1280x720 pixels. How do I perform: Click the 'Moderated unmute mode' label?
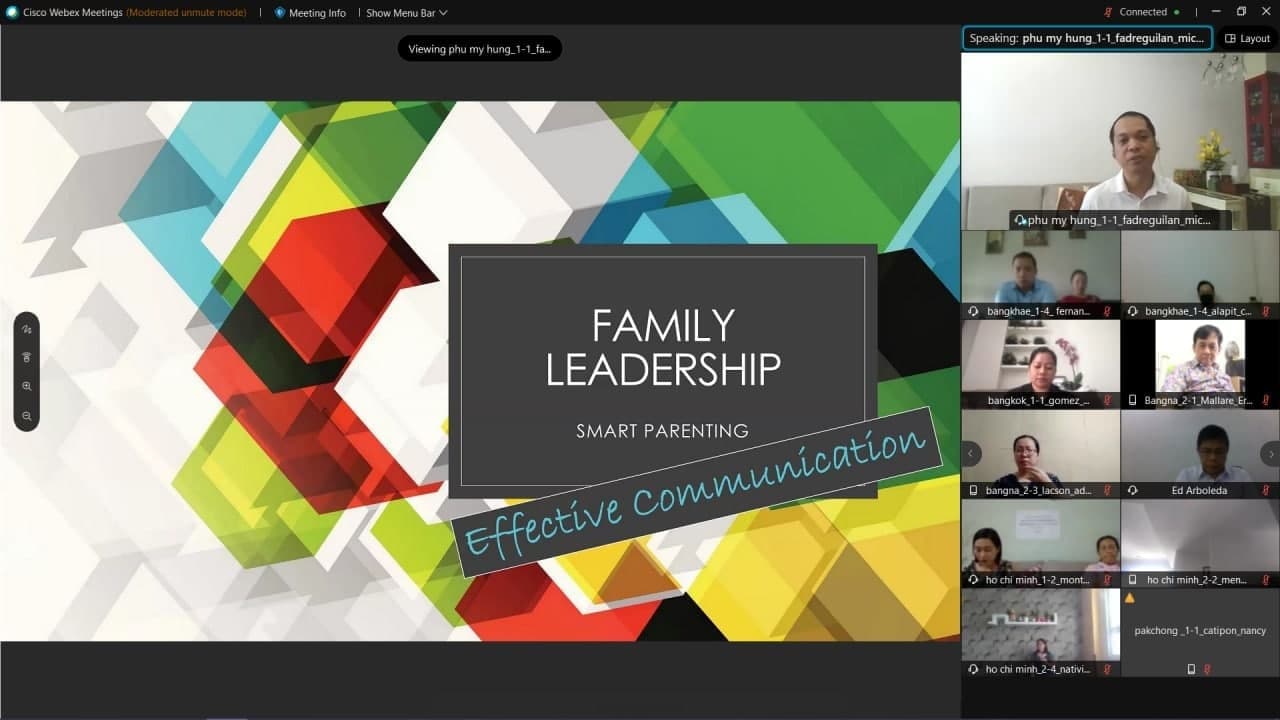point(186,13)
